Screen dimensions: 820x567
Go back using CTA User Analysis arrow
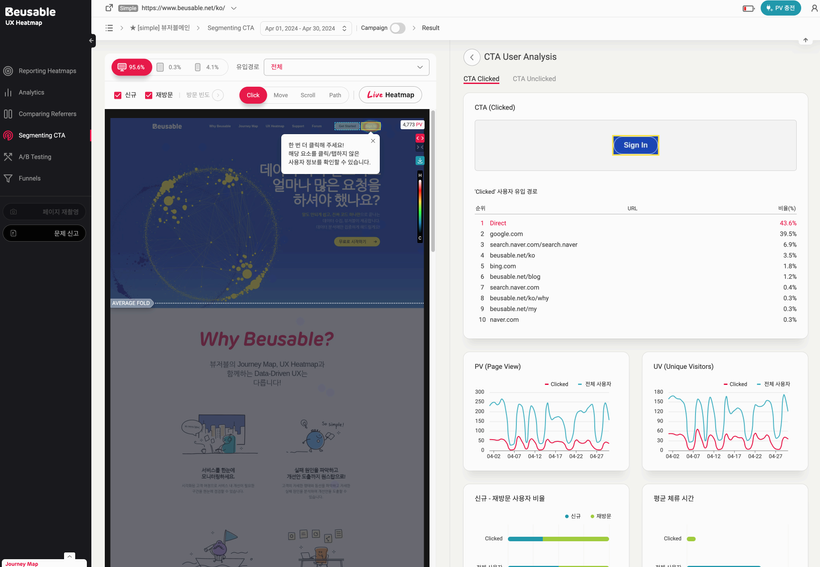(x=472, y=57)
